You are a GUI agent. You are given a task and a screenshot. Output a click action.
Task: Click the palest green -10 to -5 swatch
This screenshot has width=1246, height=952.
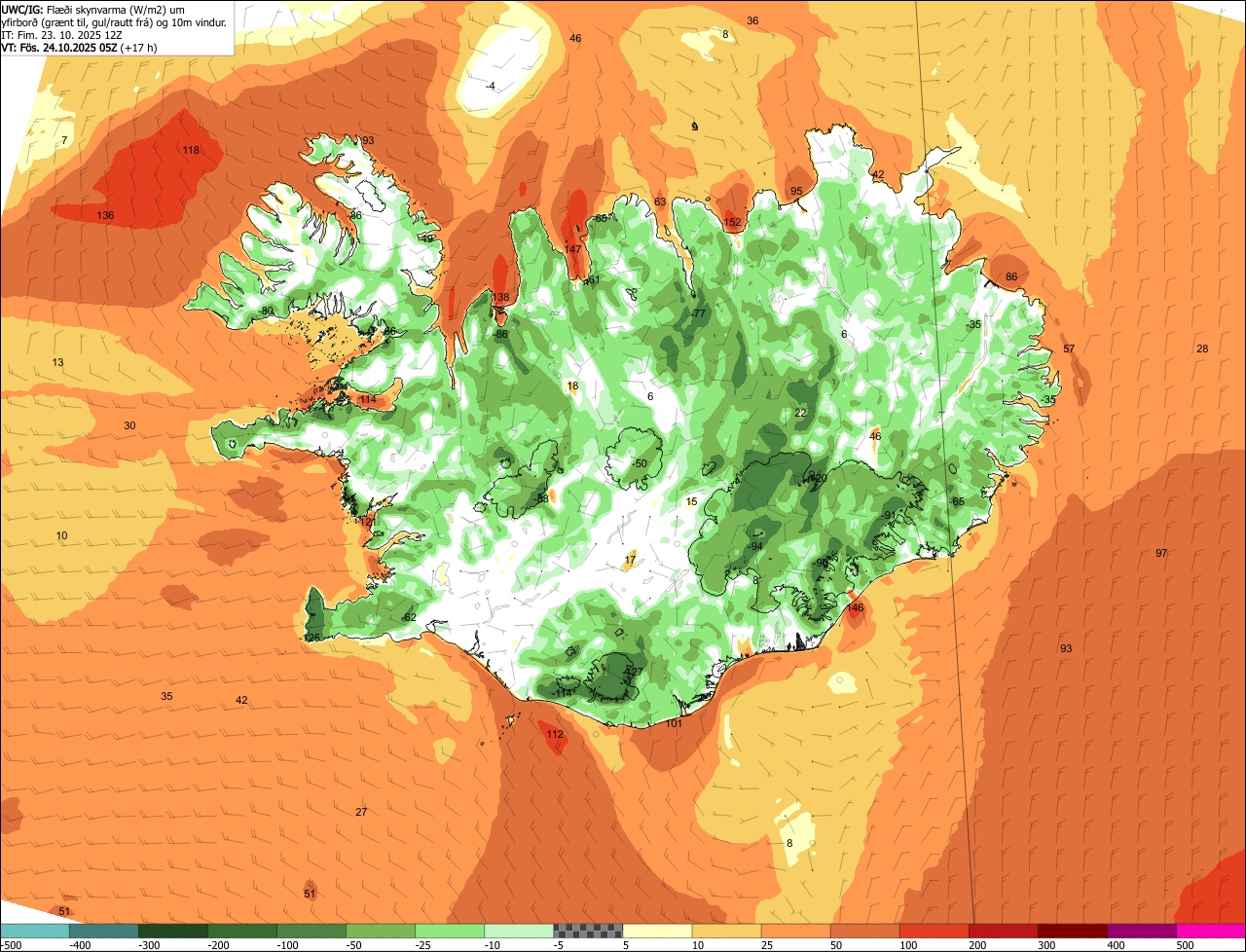click(519, 931)
